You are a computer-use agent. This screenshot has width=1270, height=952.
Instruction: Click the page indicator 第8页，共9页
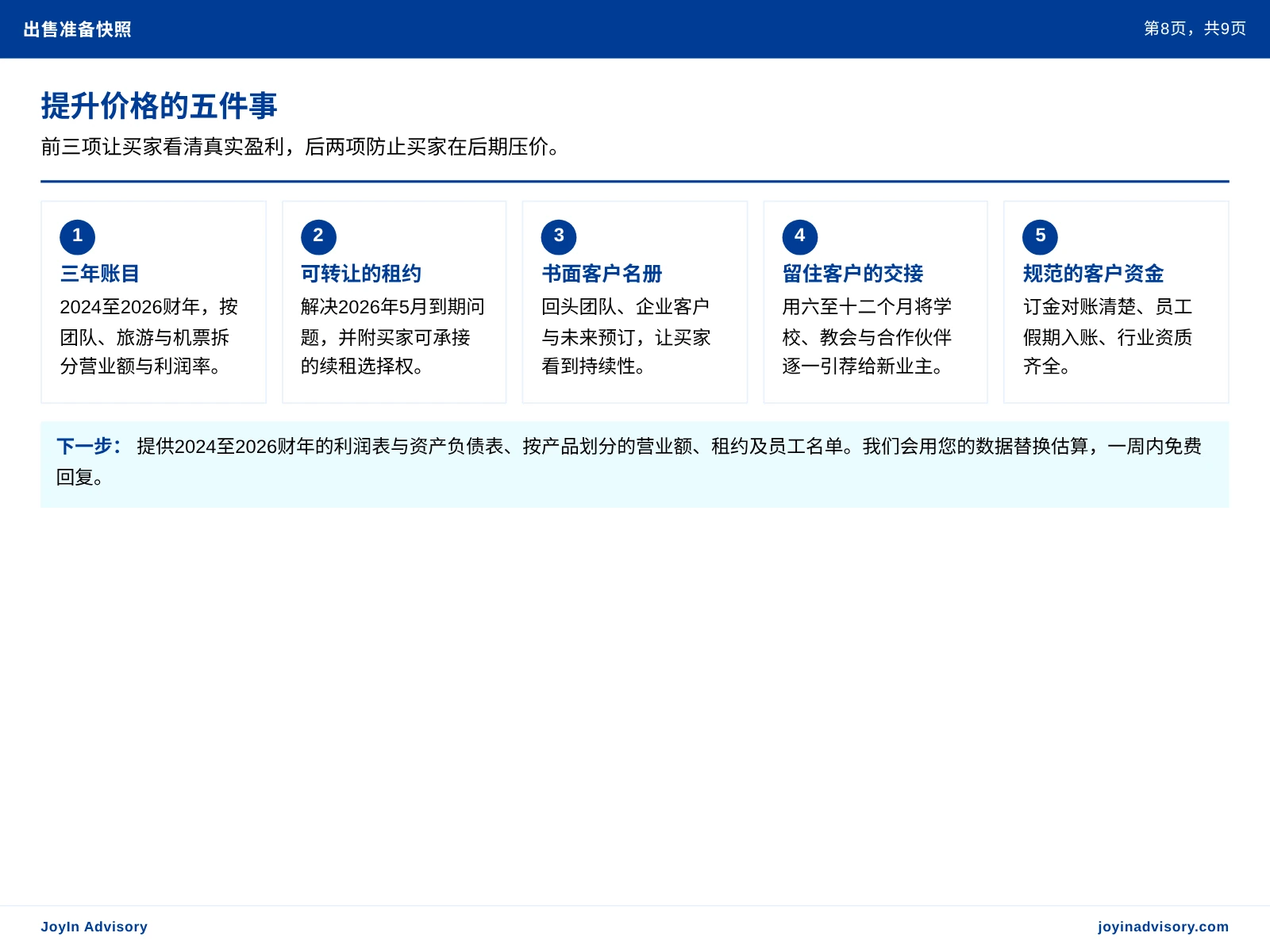(1195, 29)
